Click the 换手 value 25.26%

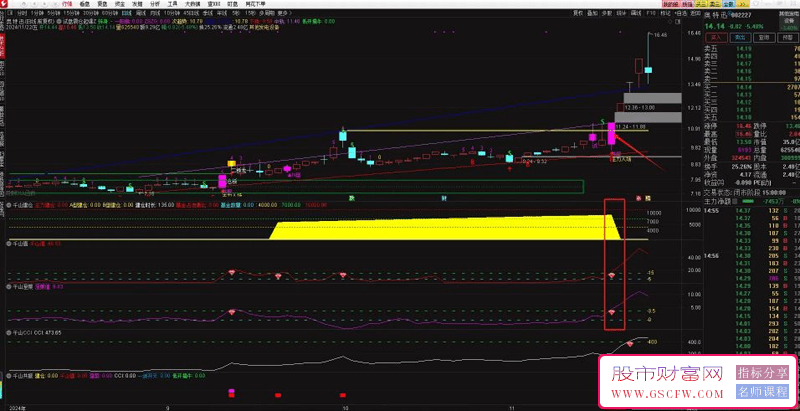(740, 167)
